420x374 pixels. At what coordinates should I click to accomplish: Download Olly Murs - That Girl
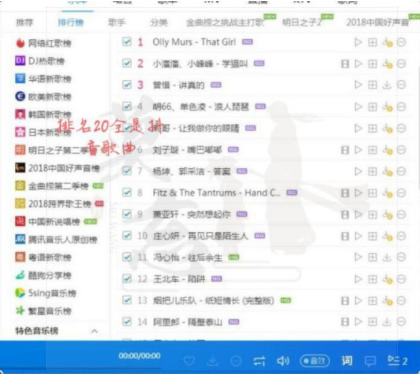click(x=387, y=42)
